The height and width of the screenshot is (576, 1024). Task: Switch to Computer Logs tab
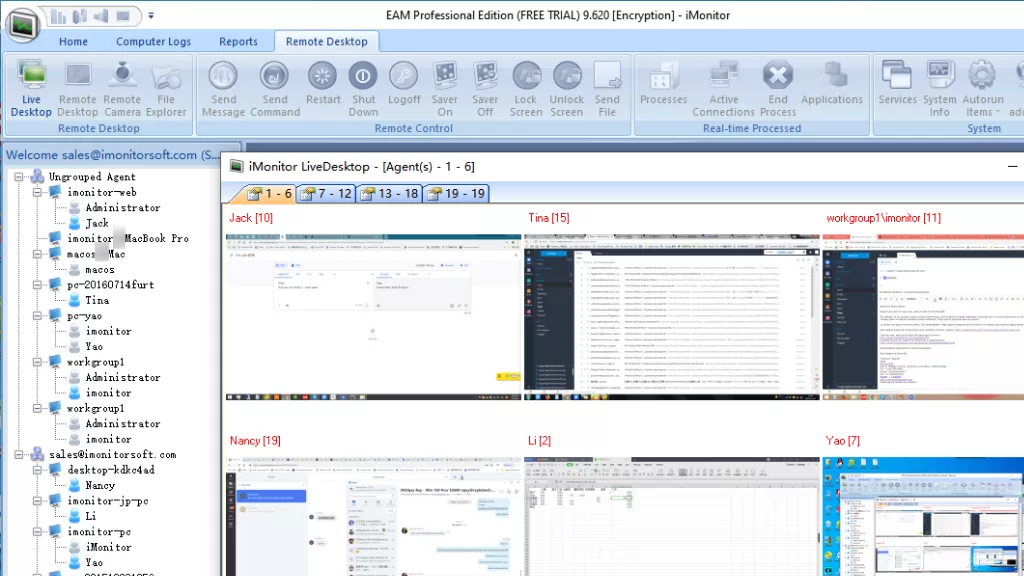(153, 41)
